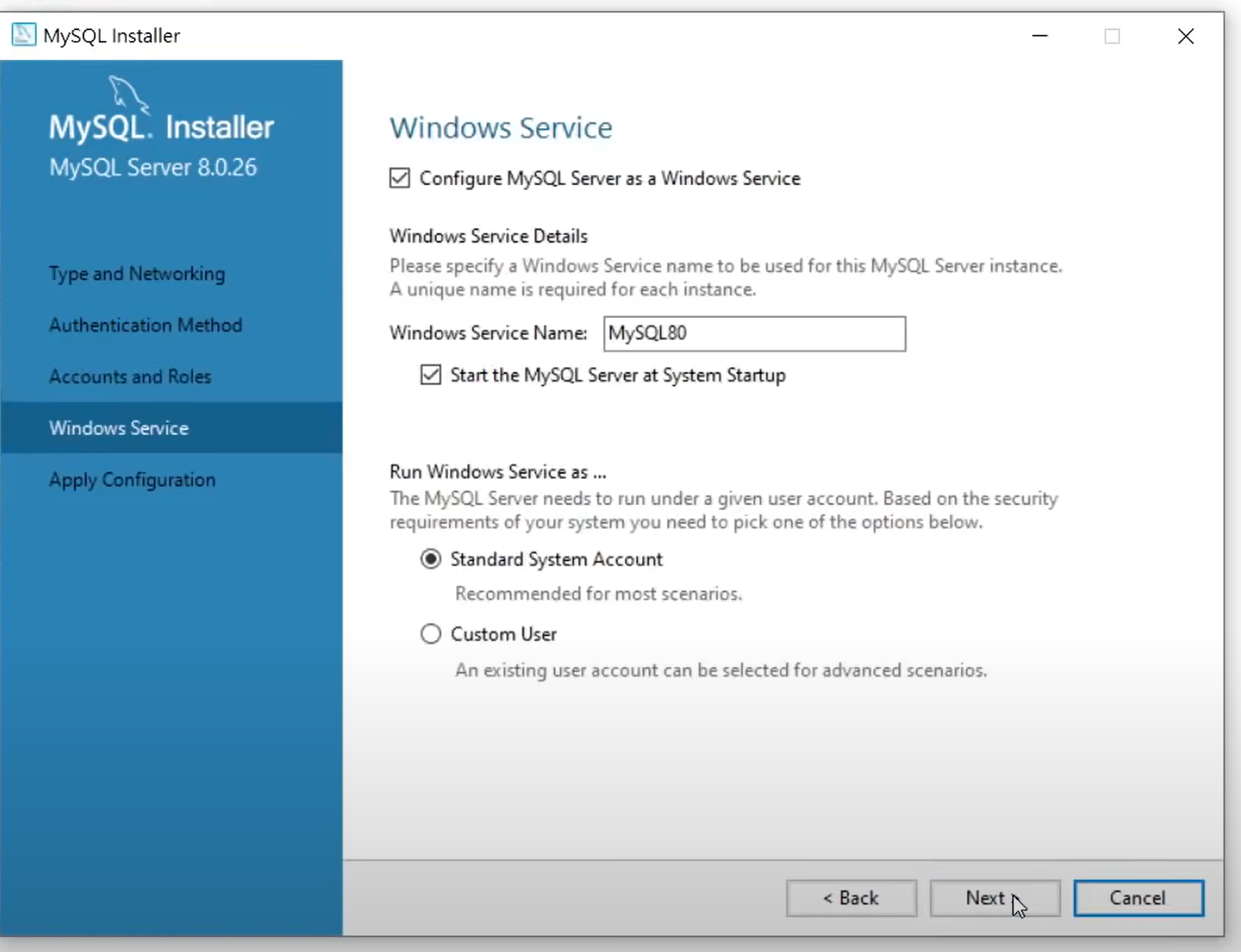Go to the Authentication Method step

tap(146, 325)
